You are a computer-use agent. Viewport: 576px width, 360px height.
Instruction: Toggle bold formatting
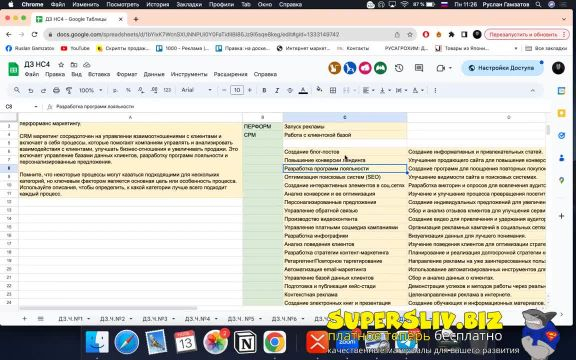coord(264,90)
